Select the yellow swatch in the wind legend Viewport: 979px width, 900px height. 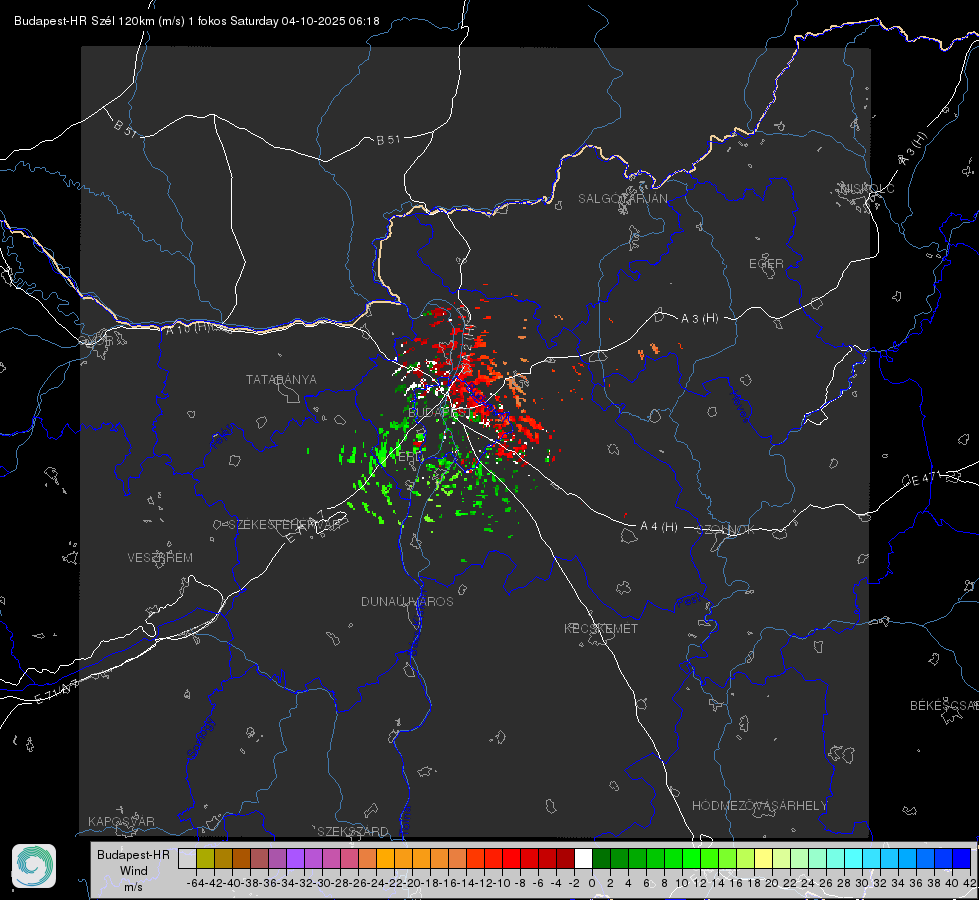tap(764, 858)
